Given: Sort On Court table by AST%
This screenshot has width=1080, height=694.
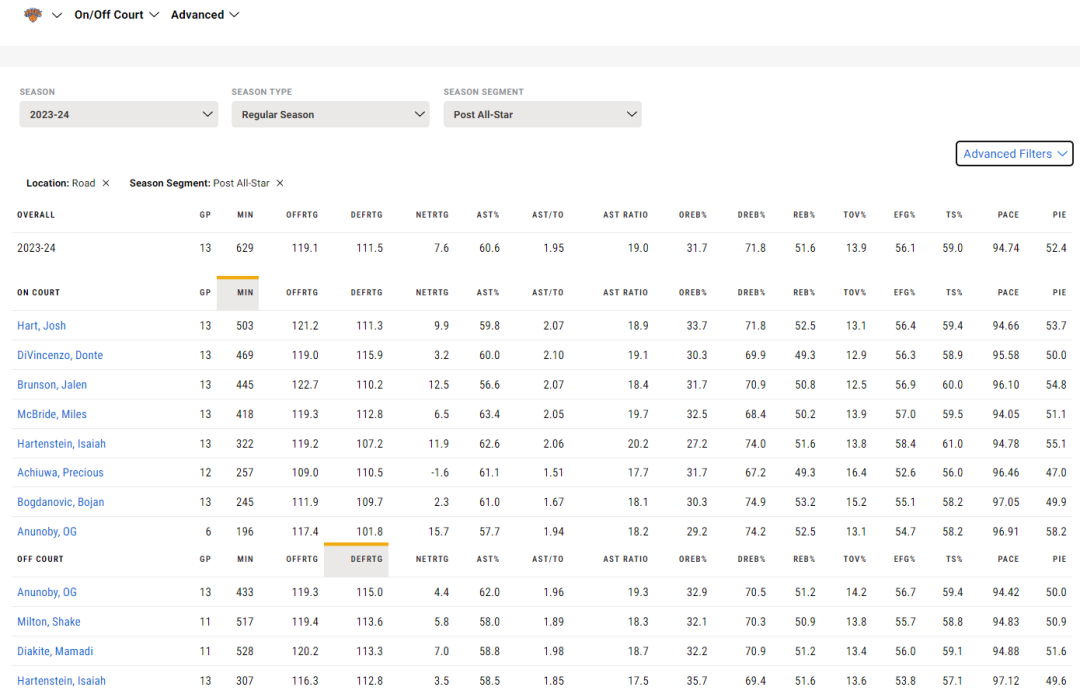Looking at the screenshot, I should [488, 293].
